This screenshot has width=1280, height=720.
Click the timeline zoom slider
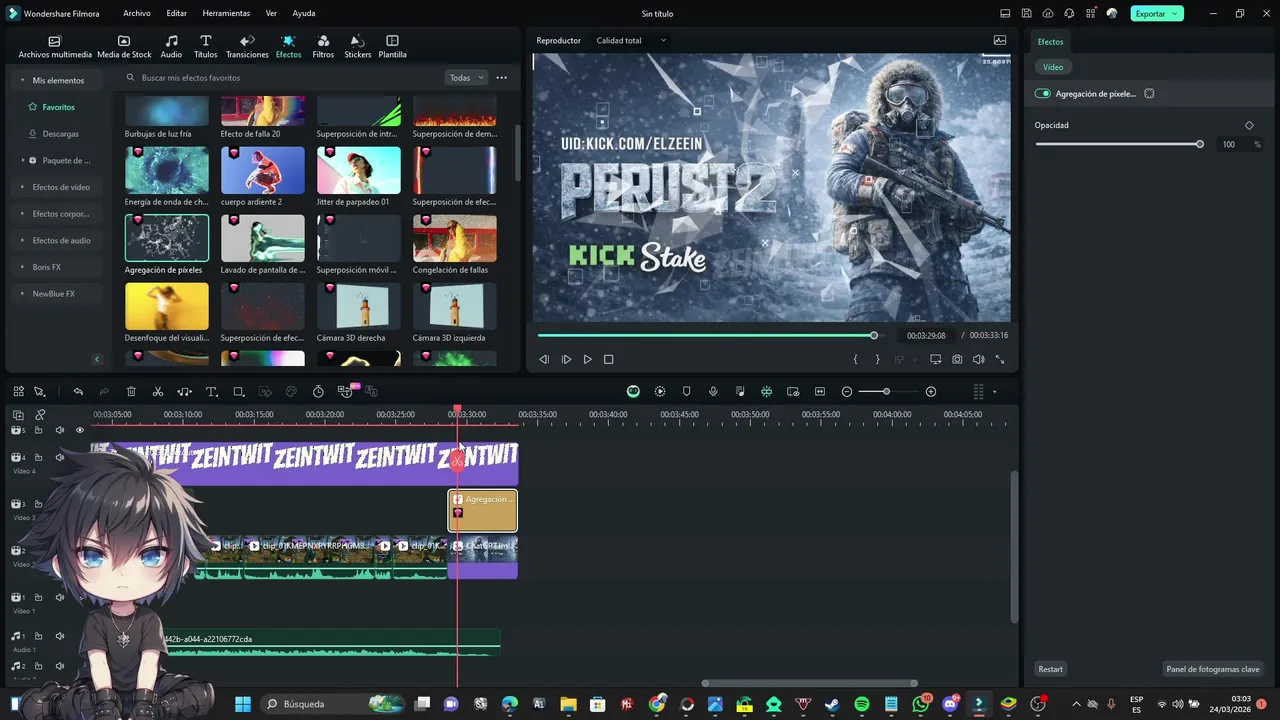(886, 392)
